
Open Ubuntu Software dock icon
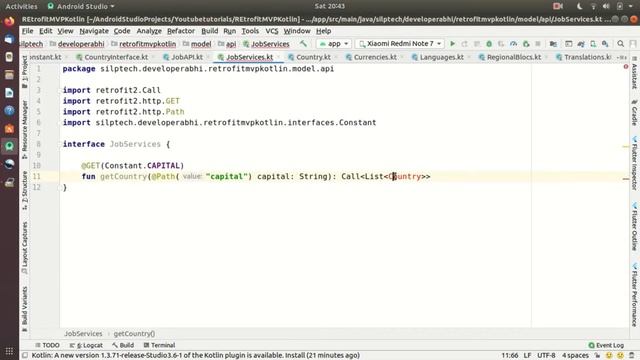(x=9, y=129)
